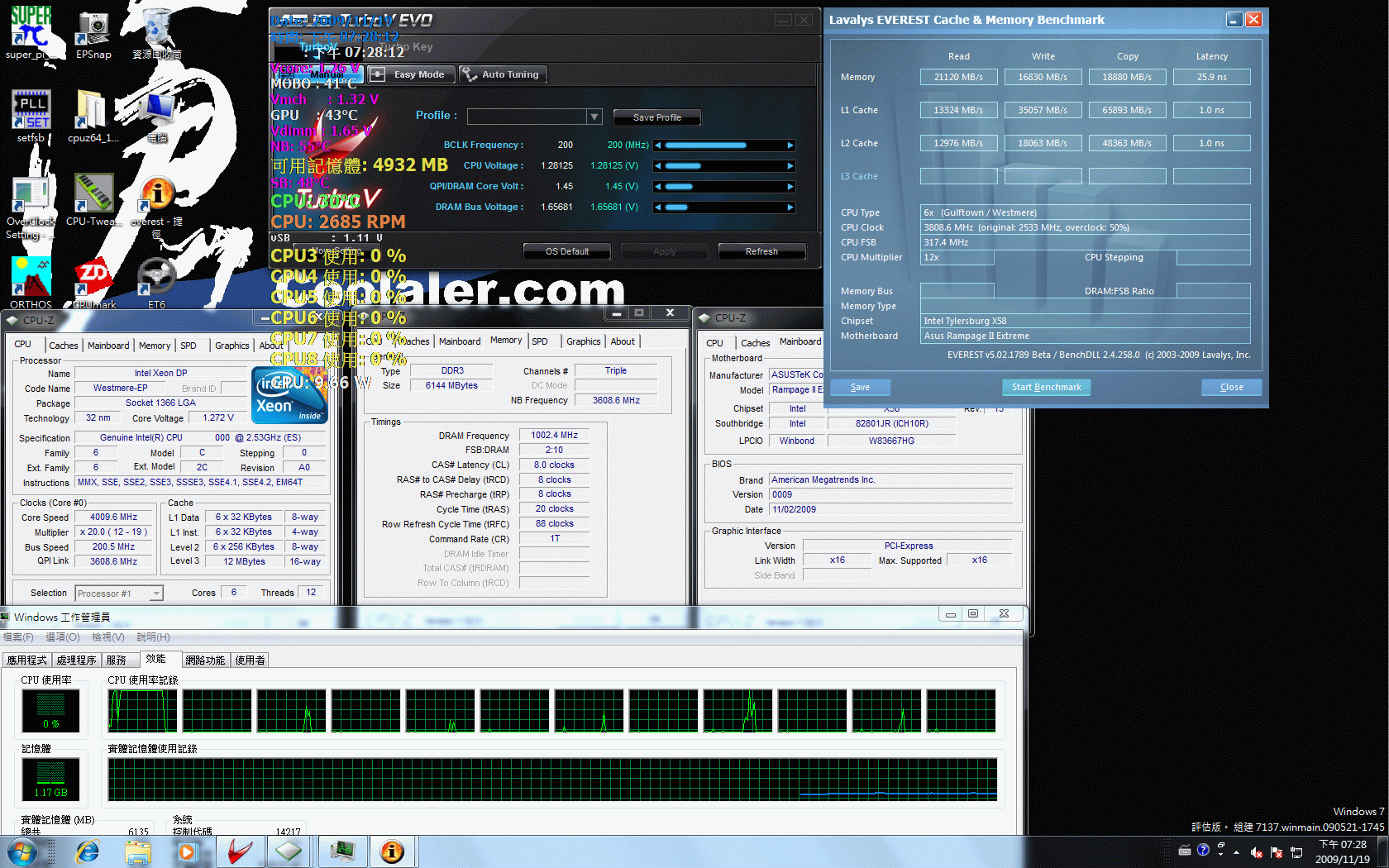Screen dimensions: 1389x868
Task: Click the blue help icon in language bar
Action: coord(1203,849)
